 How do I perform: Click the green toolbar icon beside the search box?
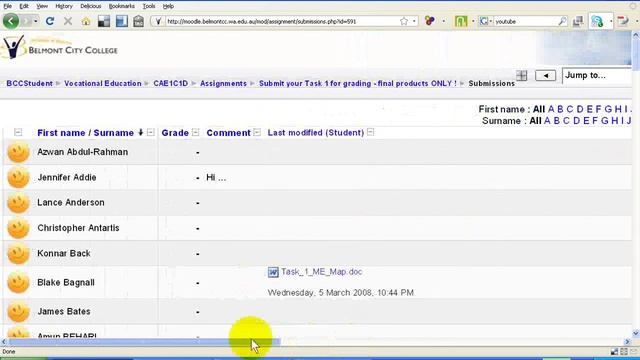point(461,21)
